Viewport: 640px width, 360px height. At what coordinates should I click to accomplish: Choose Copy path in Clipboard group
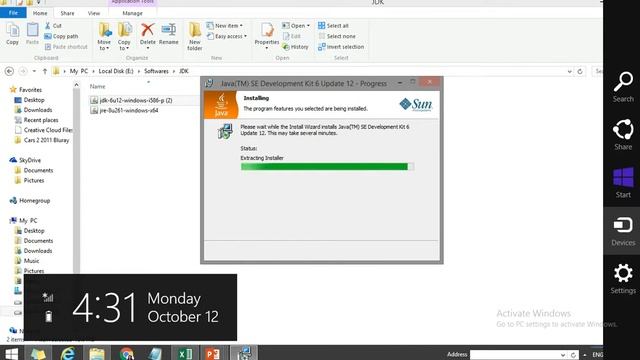tap(61, 36)
